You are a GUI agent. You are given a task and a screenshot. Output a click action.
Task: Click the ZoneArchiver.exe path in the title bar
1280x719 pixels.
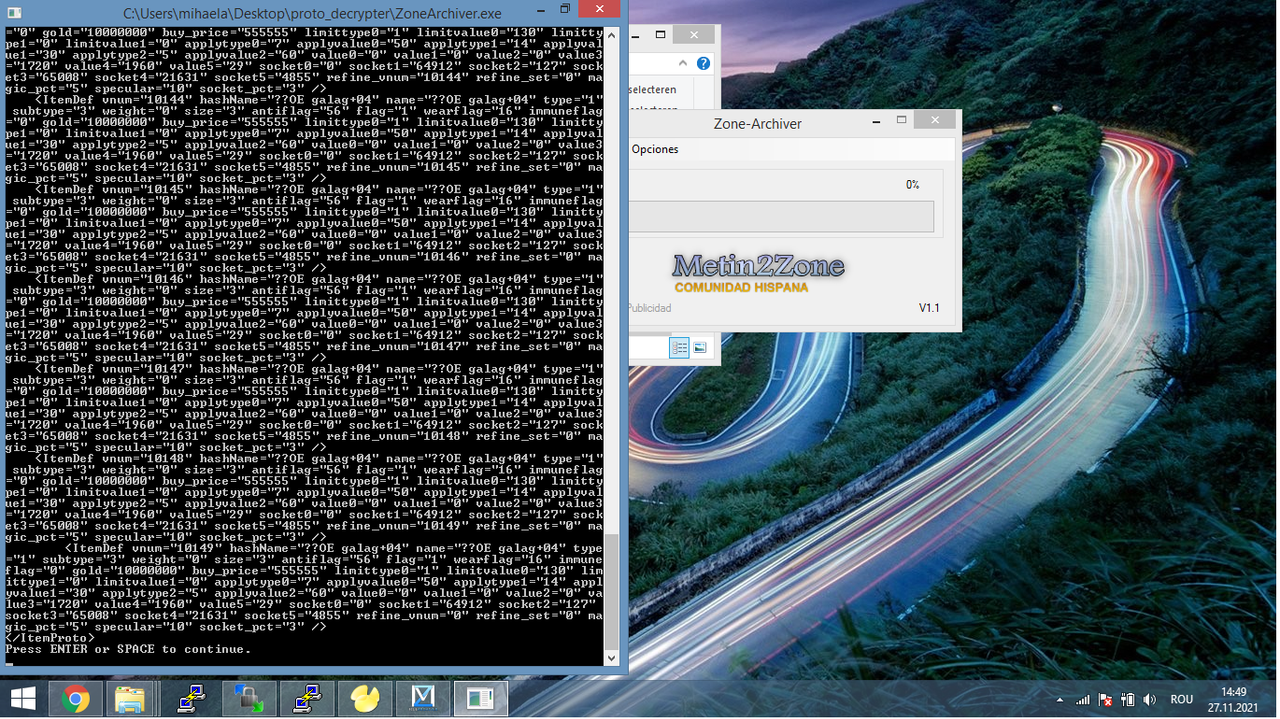[312, 13]
